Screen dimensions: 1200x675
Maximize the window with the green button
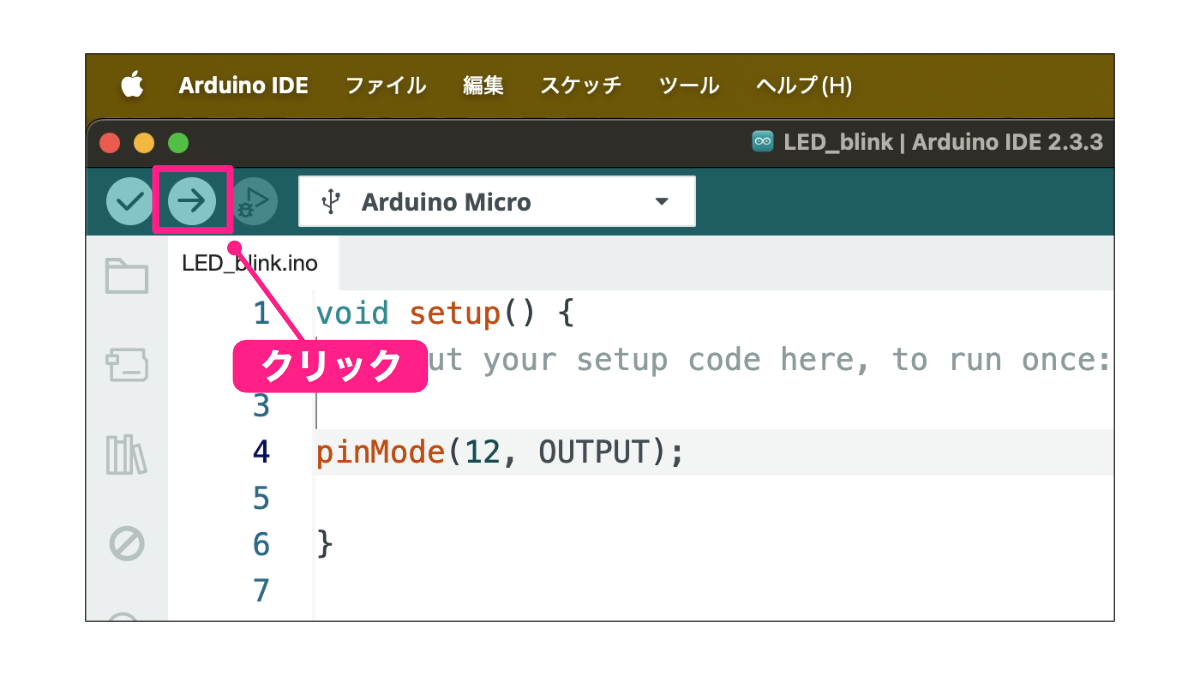tap(178, 144)
